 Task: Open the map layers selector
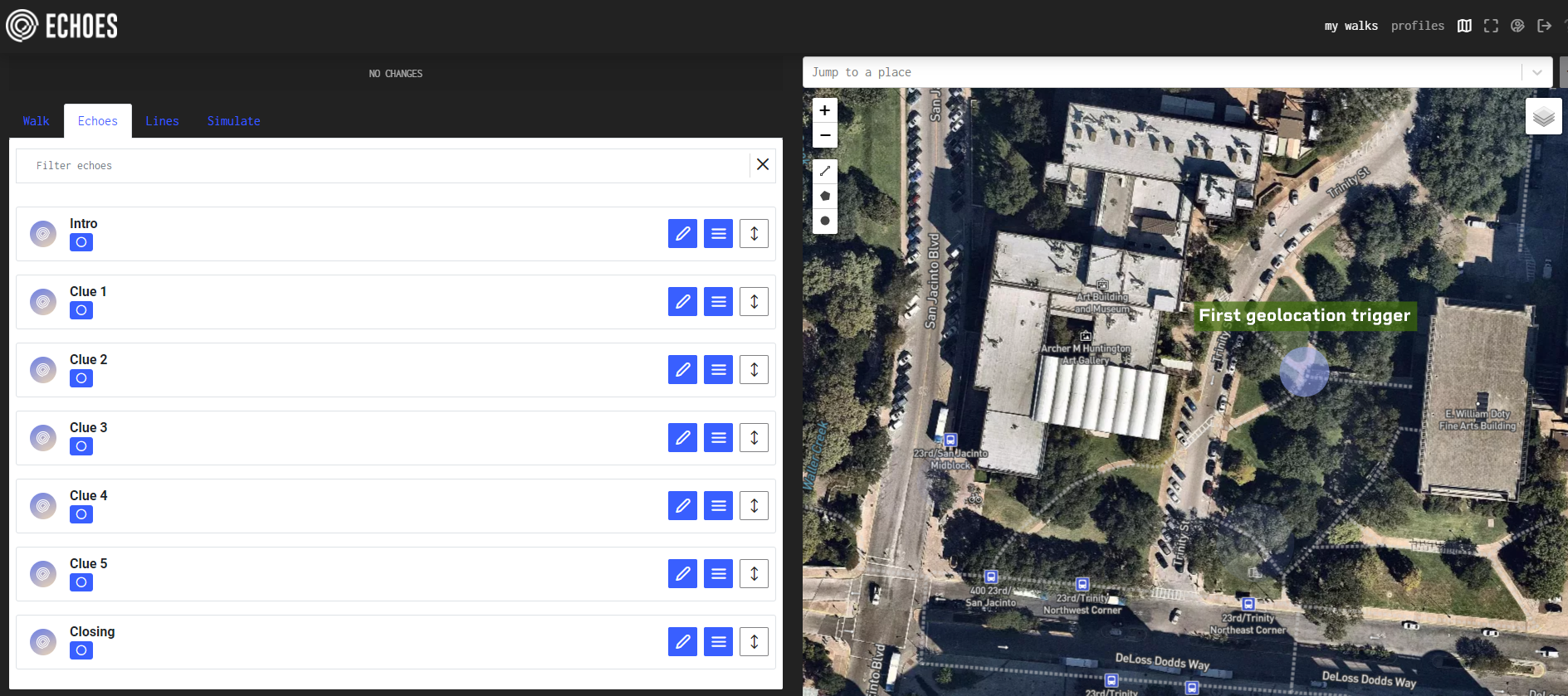[x=1543, y=116]
